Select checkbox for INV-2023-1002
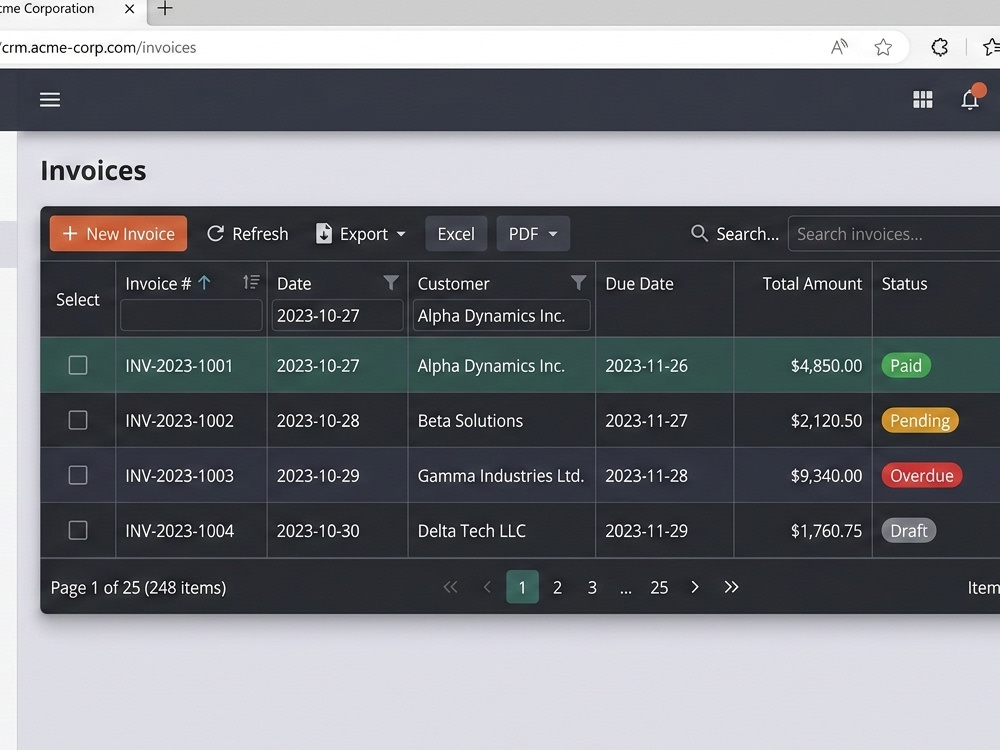The width and height of the screenshot is (1000, 750). tap(78, 420)
